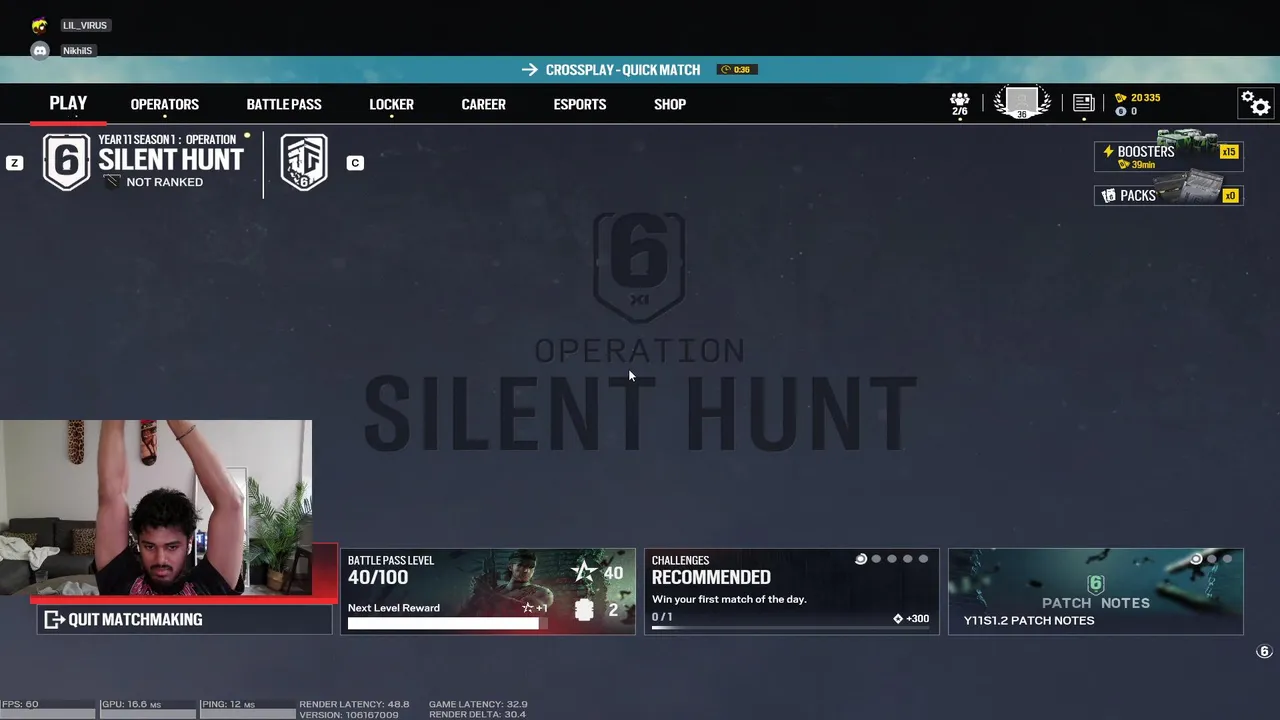The image size is (1280, 720).
Task: Click the QUIT MATCHMAKING button
Action: point(185,619)
